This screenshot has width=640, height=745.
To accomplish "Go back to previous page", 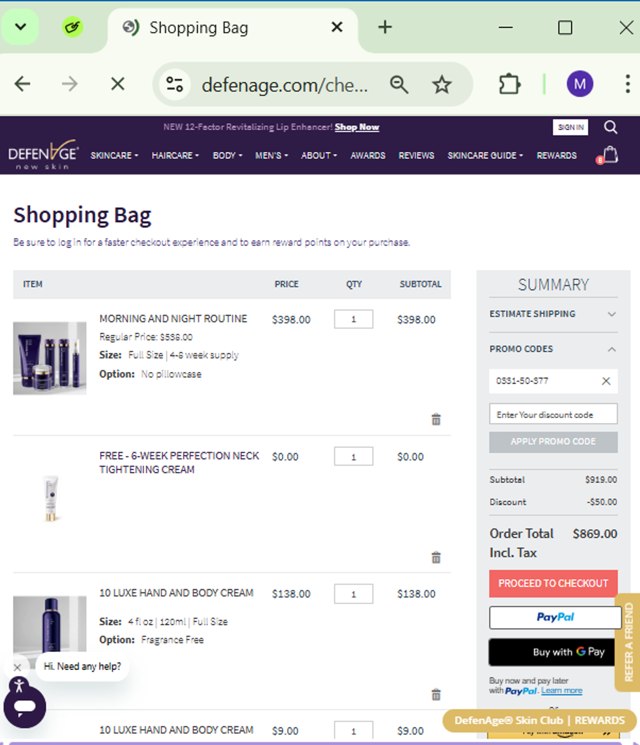I will (22, 84).
